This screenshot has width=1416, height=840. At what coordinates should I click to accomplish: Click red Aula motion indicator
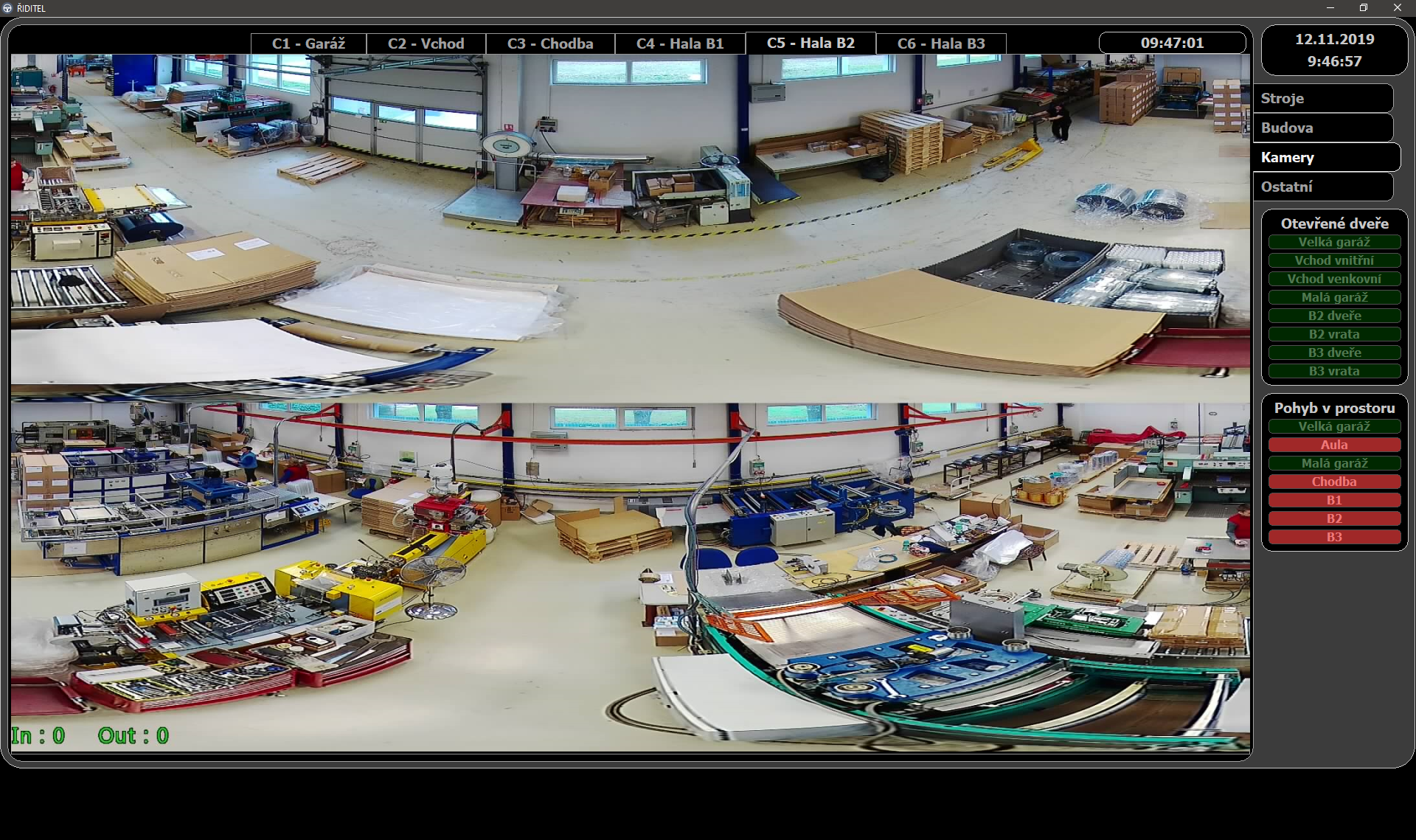[x=1333, y=445]
